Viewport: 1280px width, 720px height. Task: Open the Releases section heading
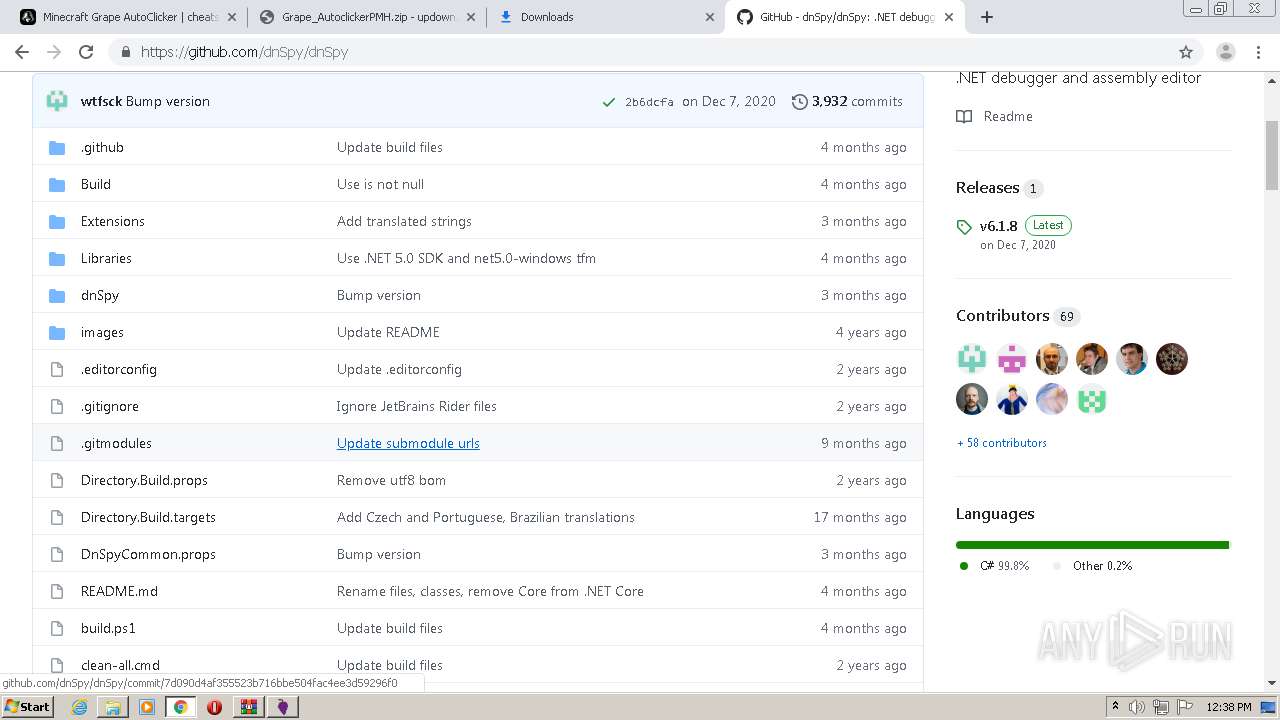pyautogui.click(x=987, y=188)
